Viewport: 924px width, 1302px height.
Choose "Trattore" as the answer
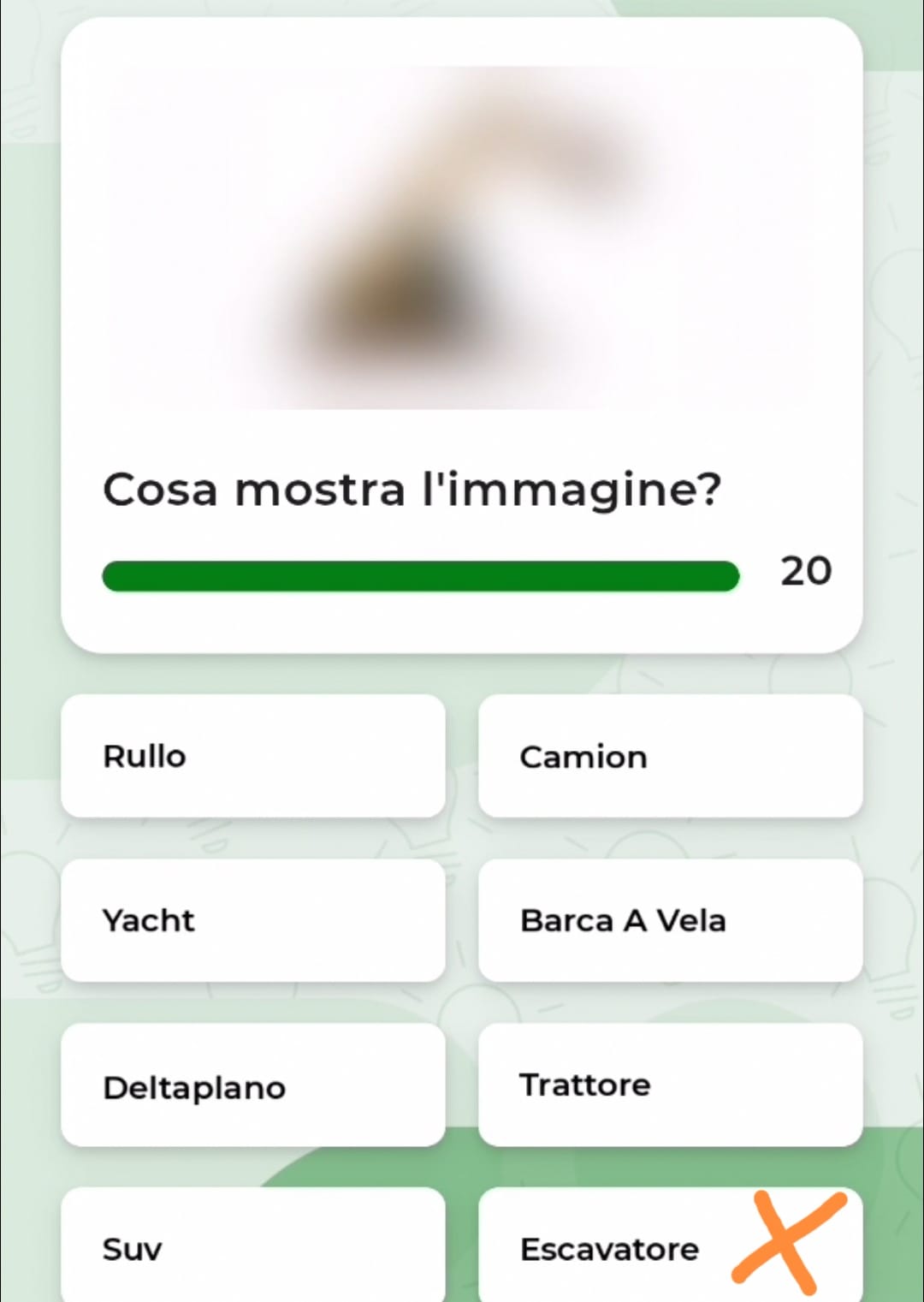pos(670,1085)
